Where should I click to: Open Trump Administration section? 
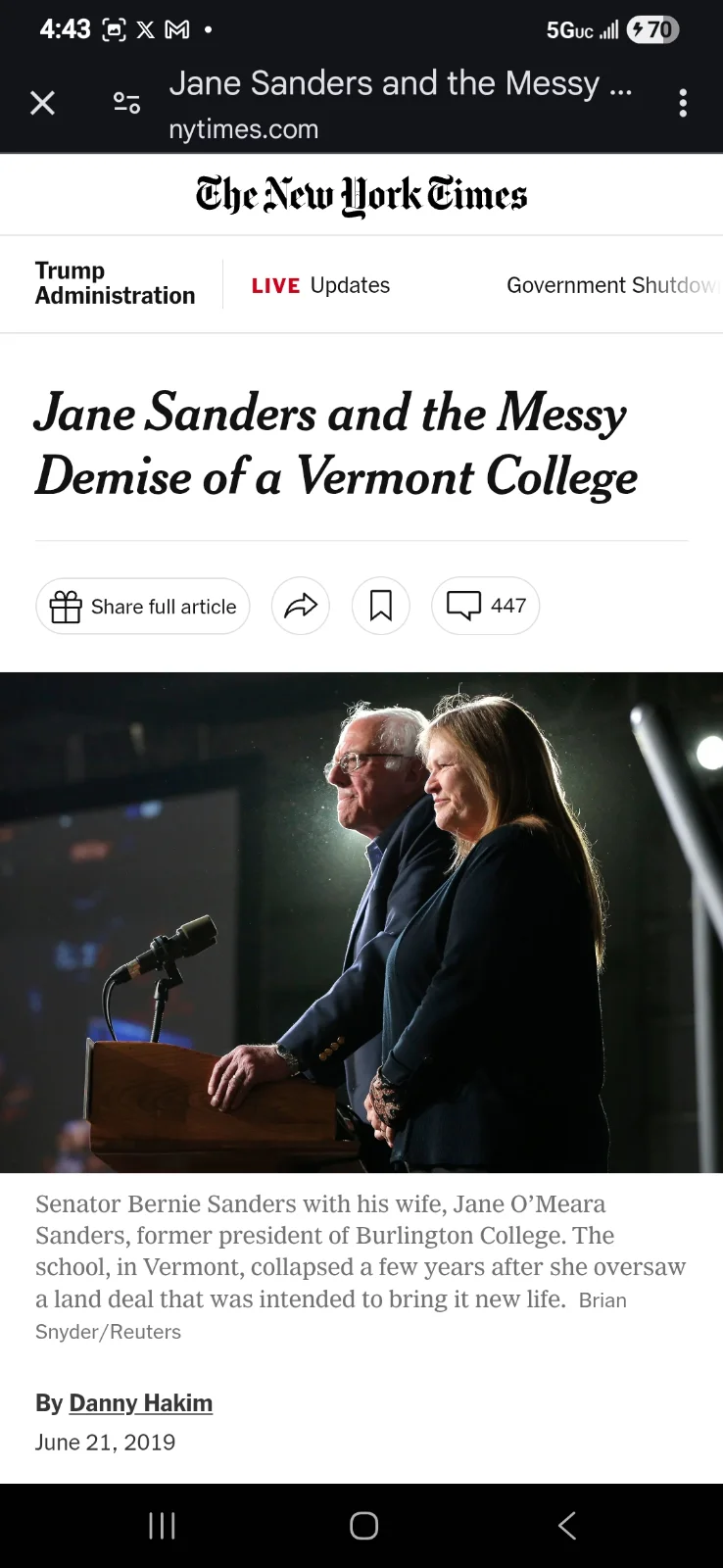click(115, 283)
